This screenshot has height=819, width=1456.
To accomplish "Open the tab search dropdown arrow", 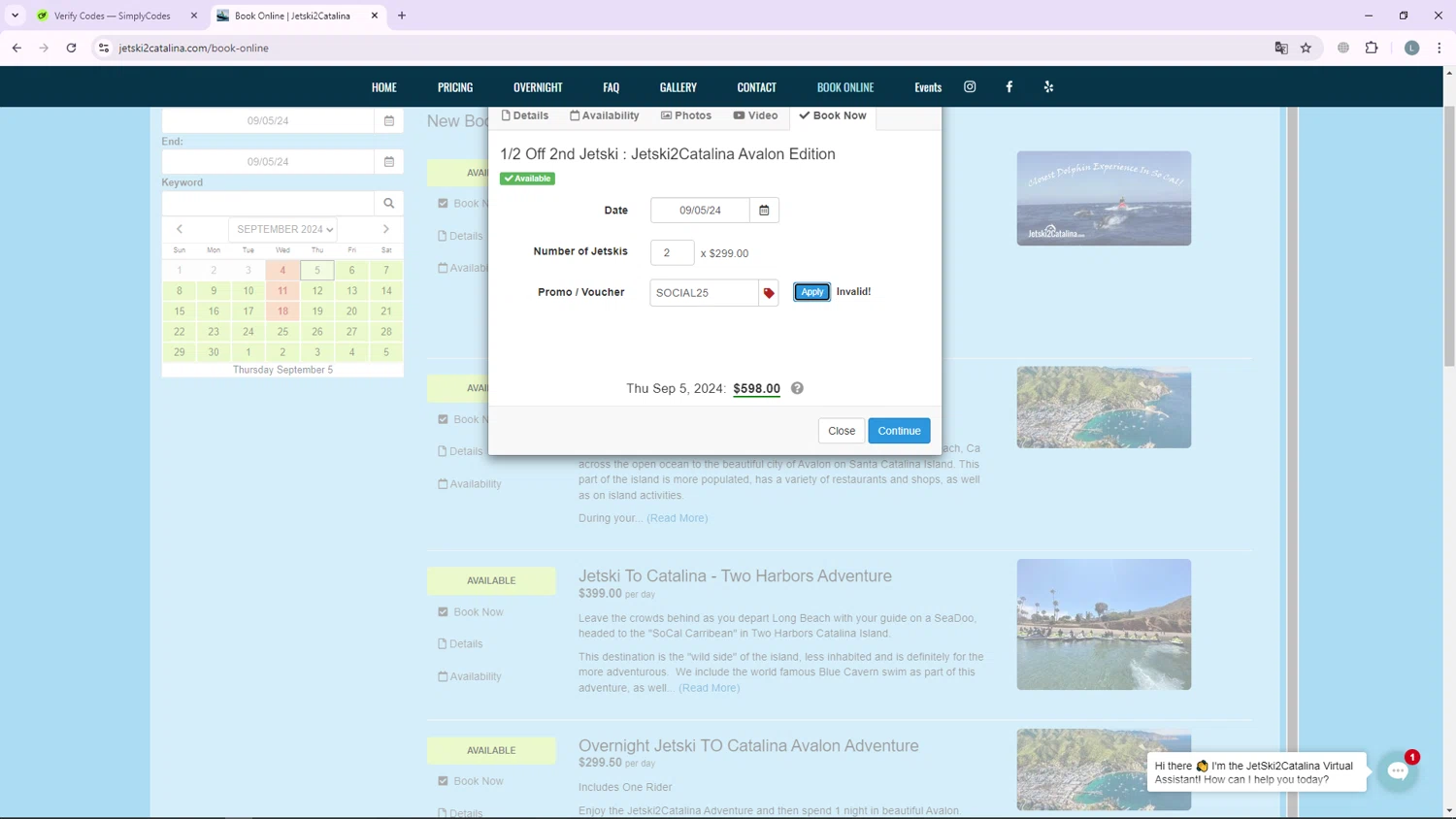I will coord(15,16).
